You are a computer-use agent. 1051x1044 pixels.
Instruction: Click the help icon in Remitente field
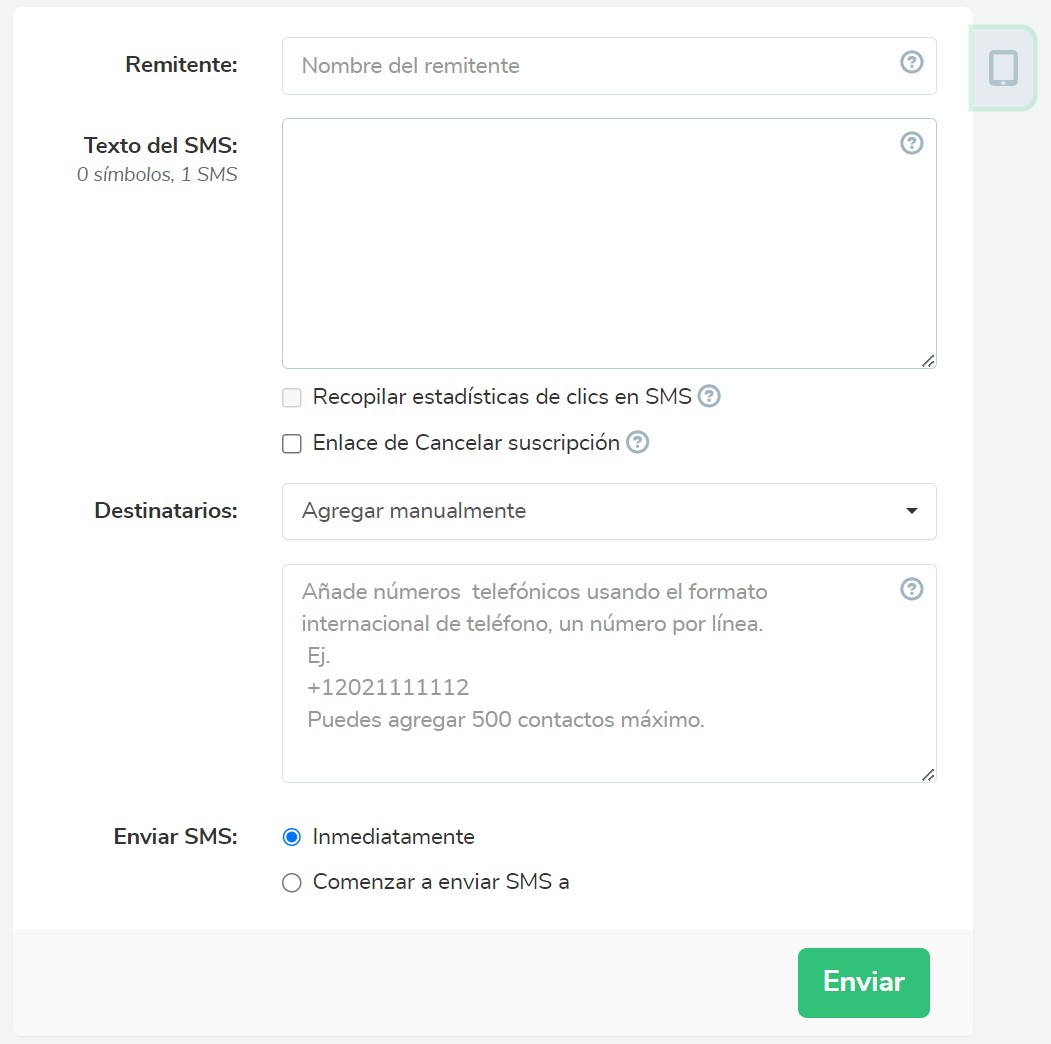tap(911, 63)
